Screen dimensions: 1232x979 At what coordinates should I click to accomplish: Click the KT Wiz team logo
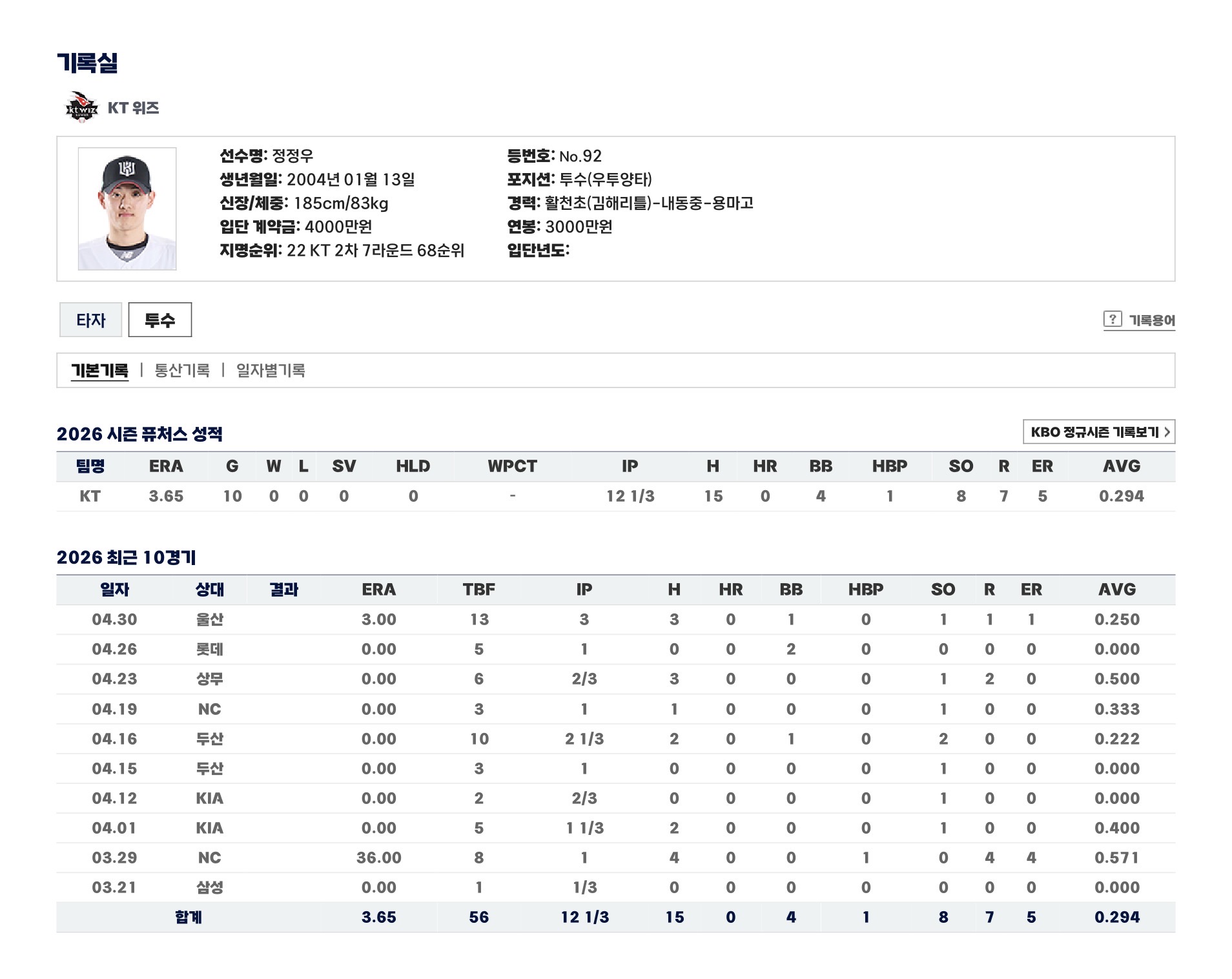(x=82, y=107)
